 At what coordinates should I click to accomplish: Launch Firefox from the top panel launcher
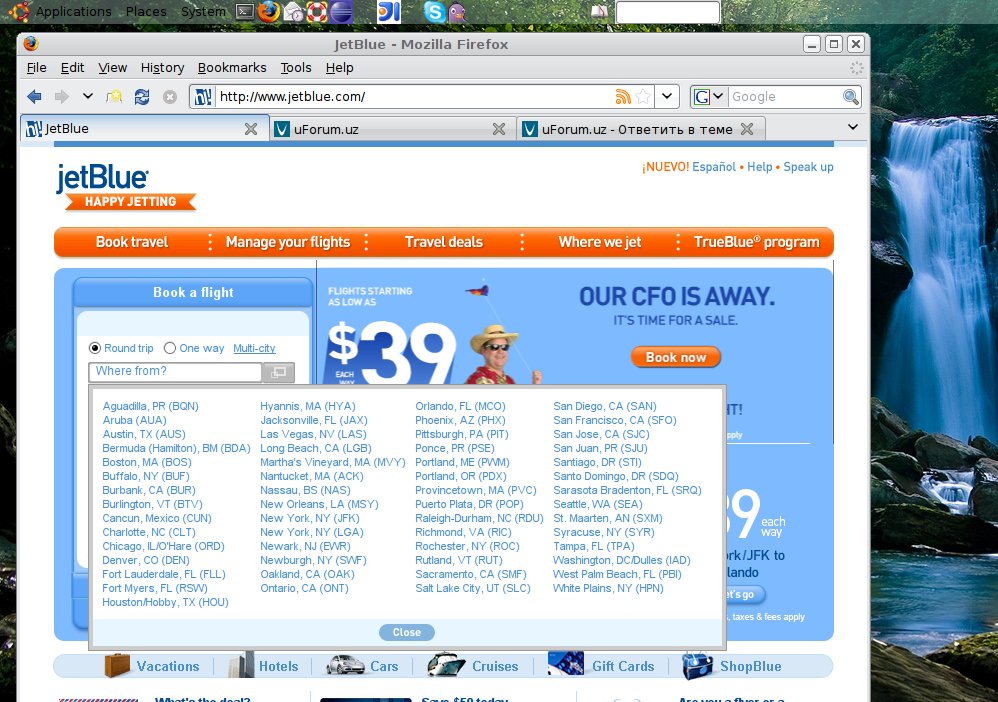(x=269, y=11)
